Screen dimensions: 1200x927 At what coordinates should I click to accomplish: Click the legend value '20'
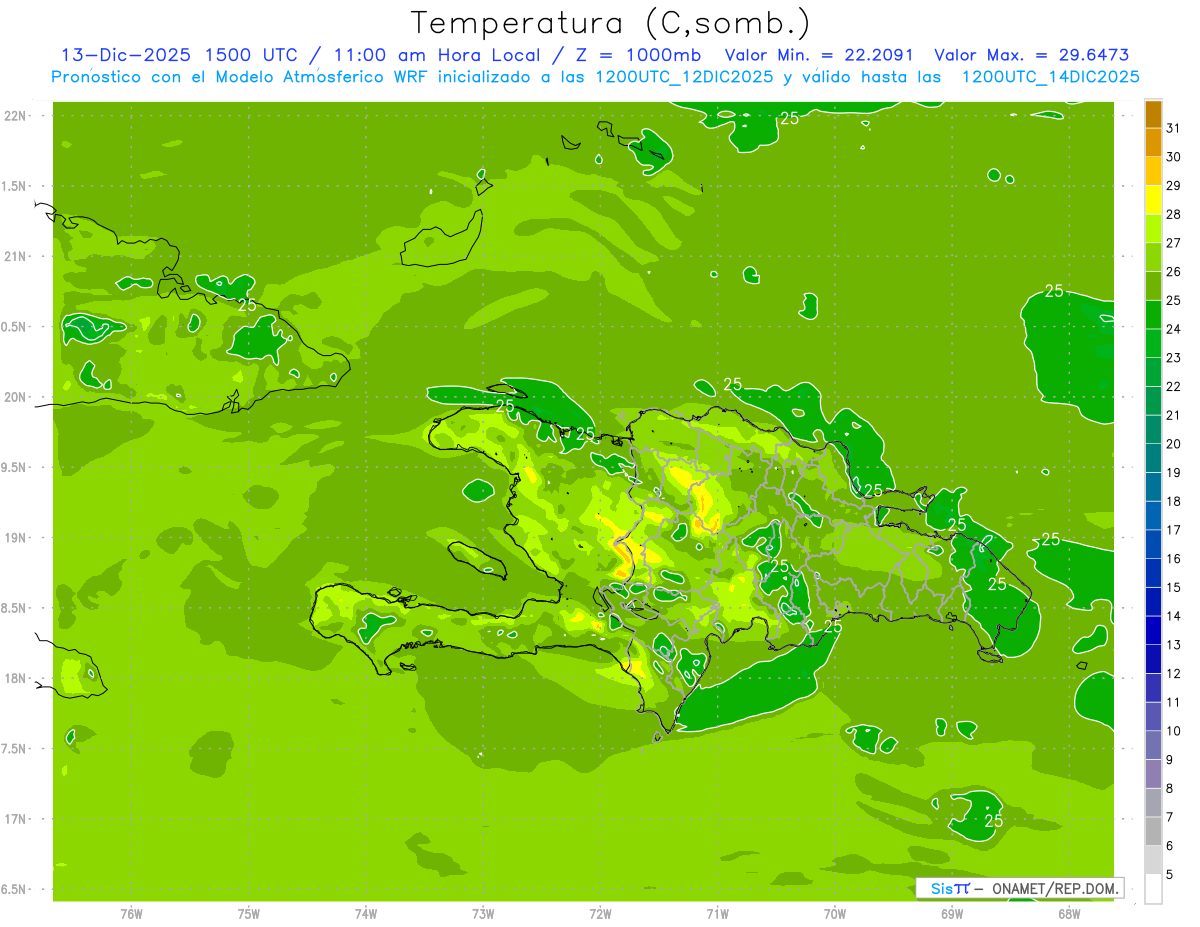point(1174,444)
